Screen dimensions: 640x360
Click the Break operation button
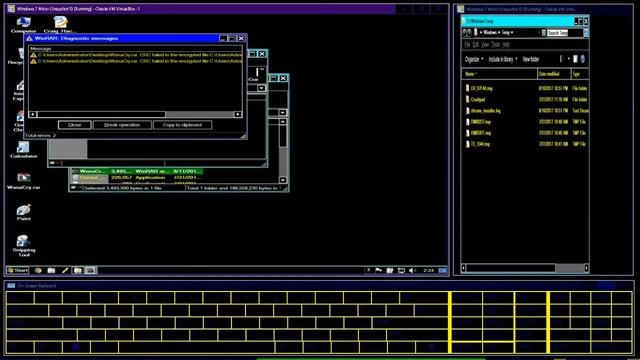122,125
